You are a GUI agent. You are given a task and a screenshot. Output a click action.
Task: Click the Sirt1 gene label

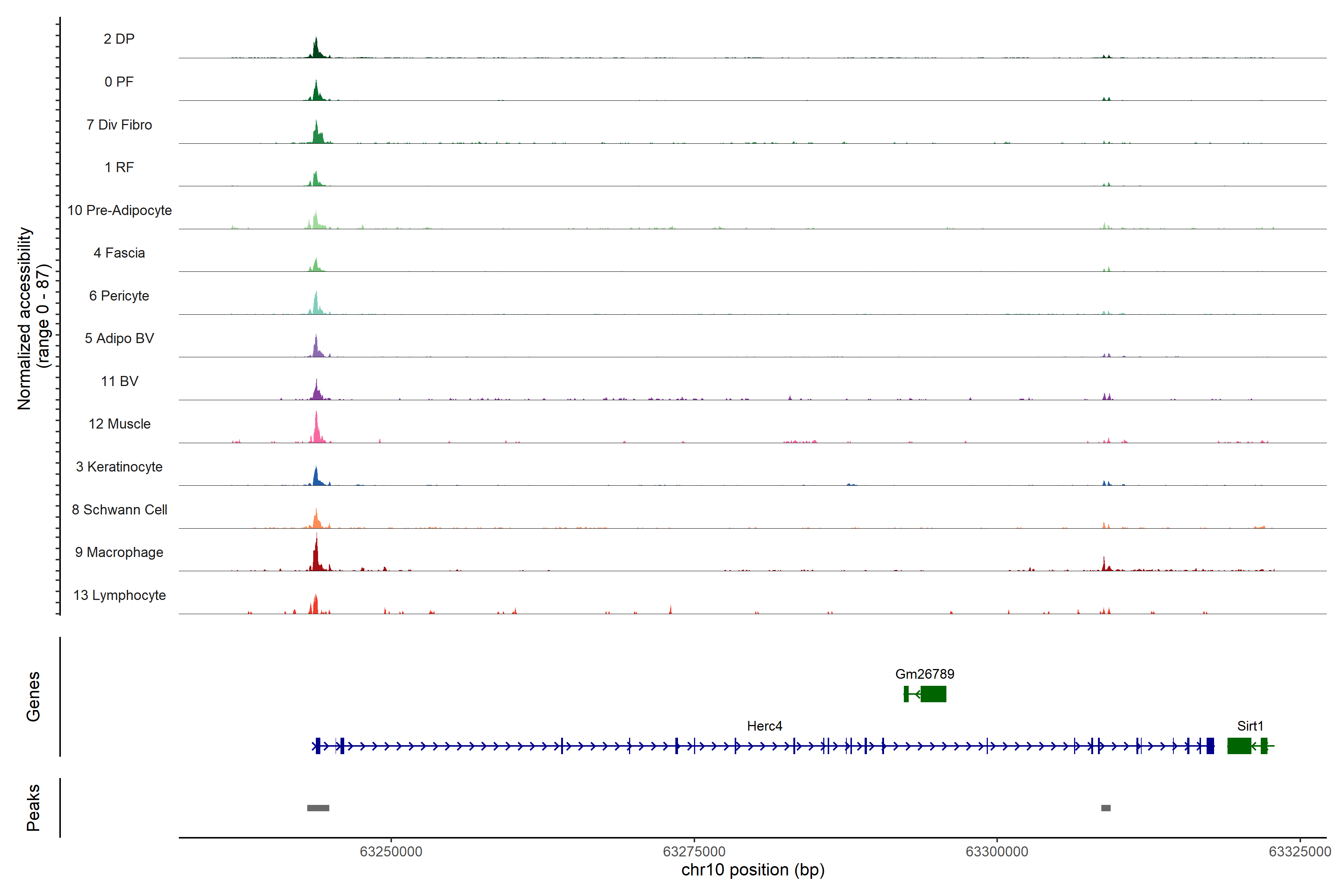click(x=1250, y=726)
